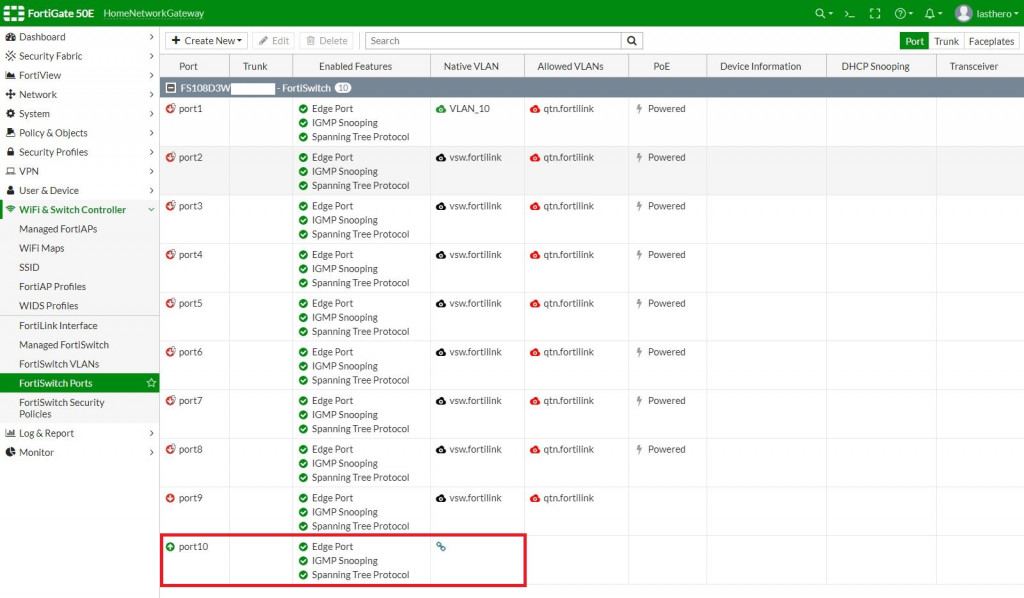Click the star favorite icon on FortiSwitch Ports
Screen dimensions: 1024x598
151,383
